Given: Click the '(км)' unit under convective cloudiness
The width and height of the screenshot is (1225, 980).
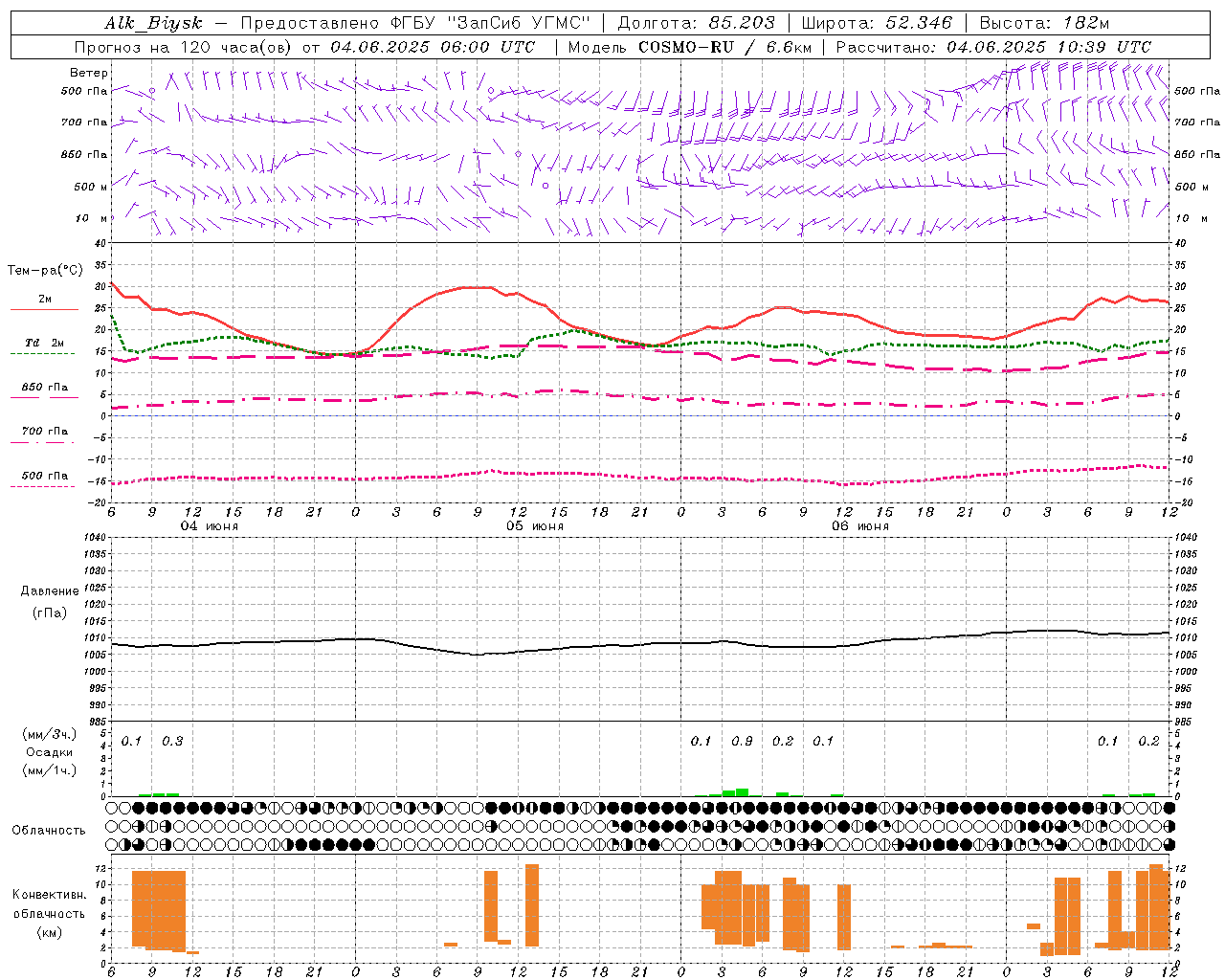Looking at the screenshot, I should coord(50,932).
